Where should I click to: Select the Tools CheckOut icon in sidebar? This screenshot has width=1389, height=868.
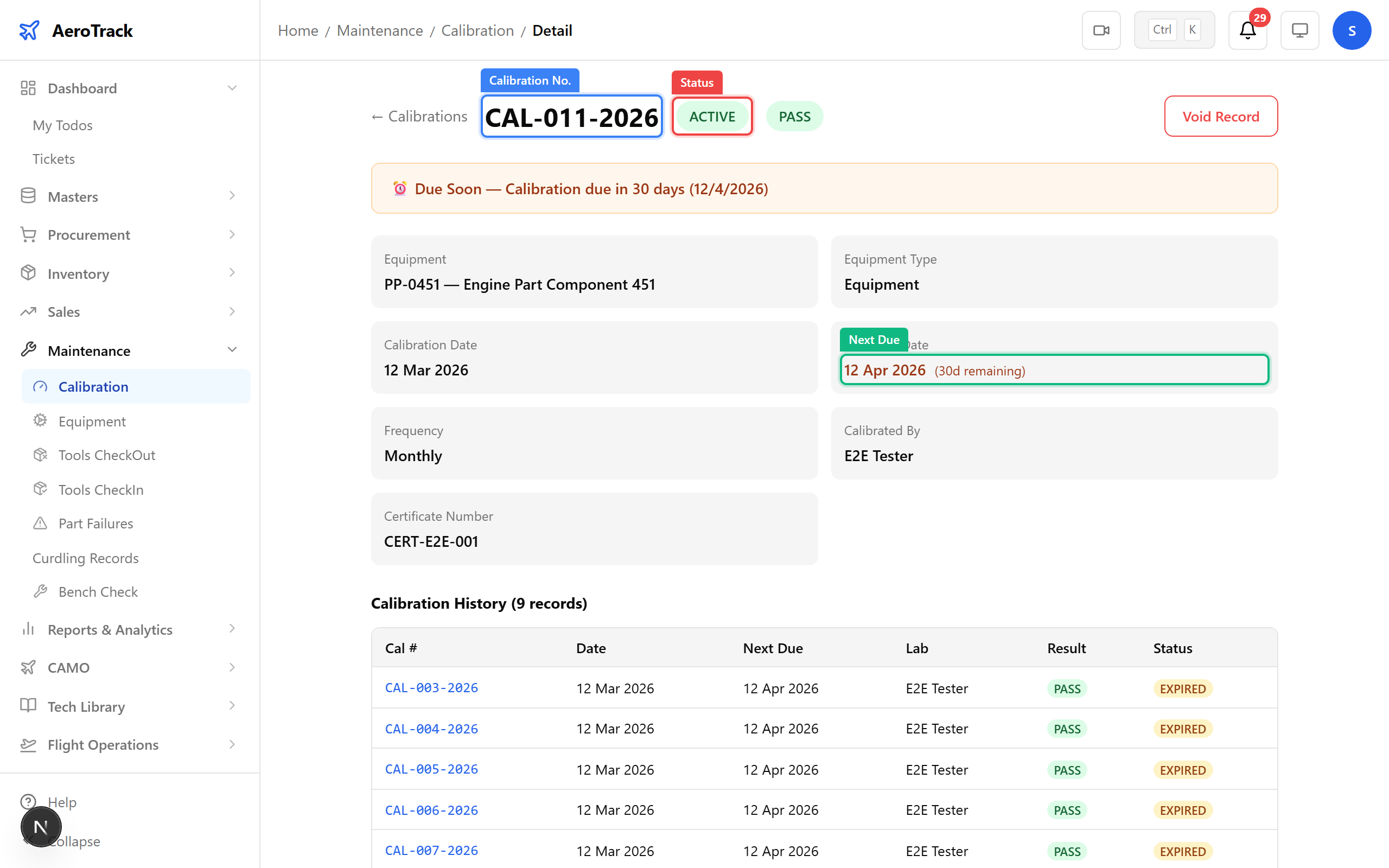tap(40, 455)
